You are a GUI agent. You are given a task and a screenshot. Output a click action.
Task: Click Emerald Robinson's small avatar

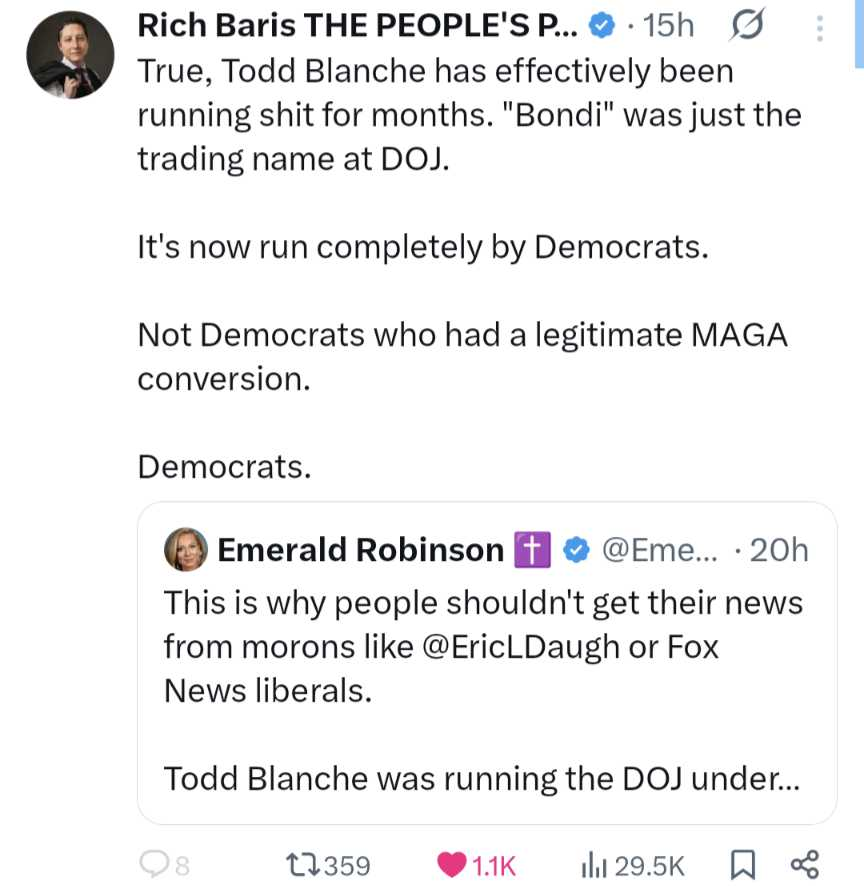186,550
